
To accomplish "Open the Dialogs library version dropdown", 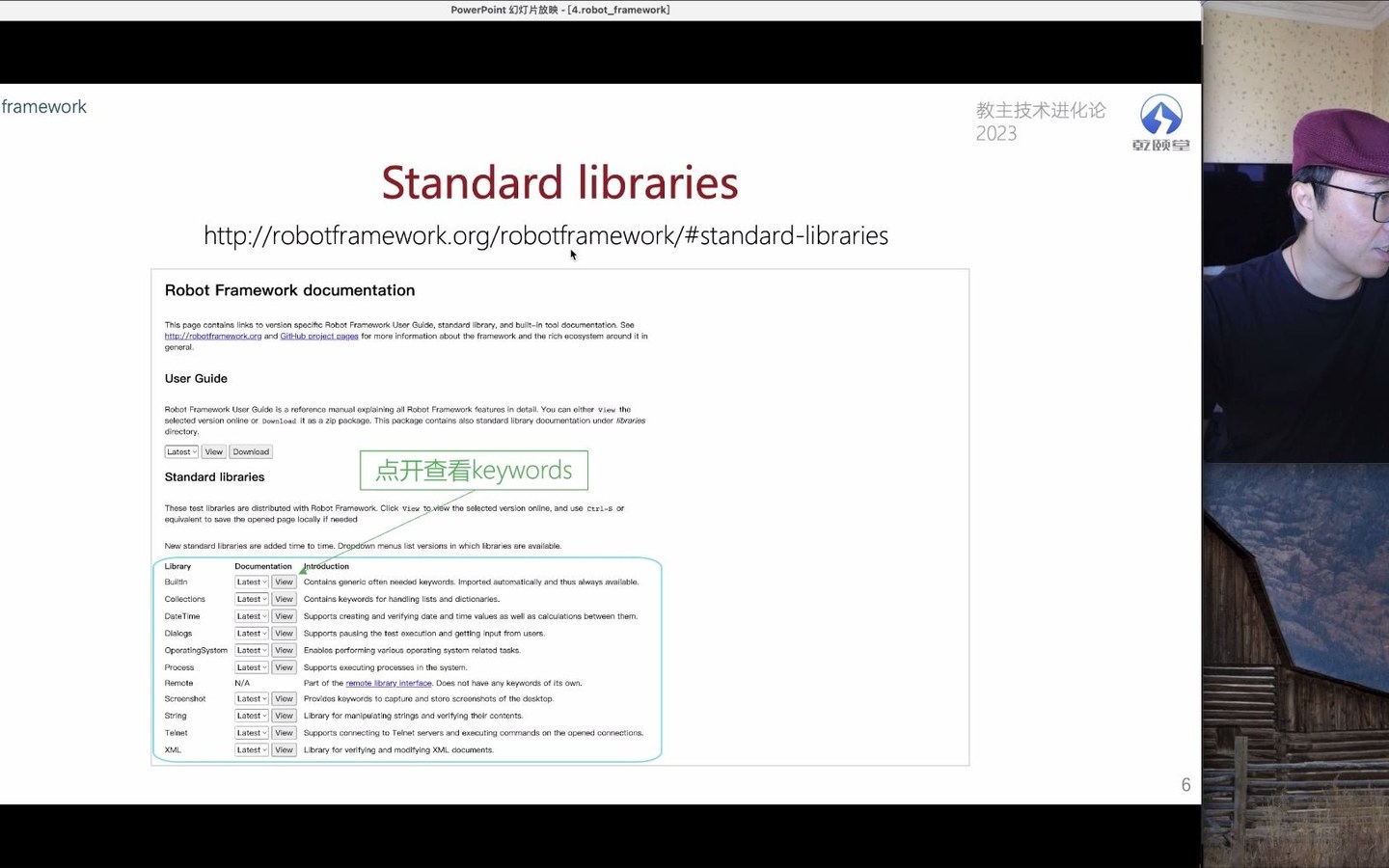I will [x=252, y=634].
